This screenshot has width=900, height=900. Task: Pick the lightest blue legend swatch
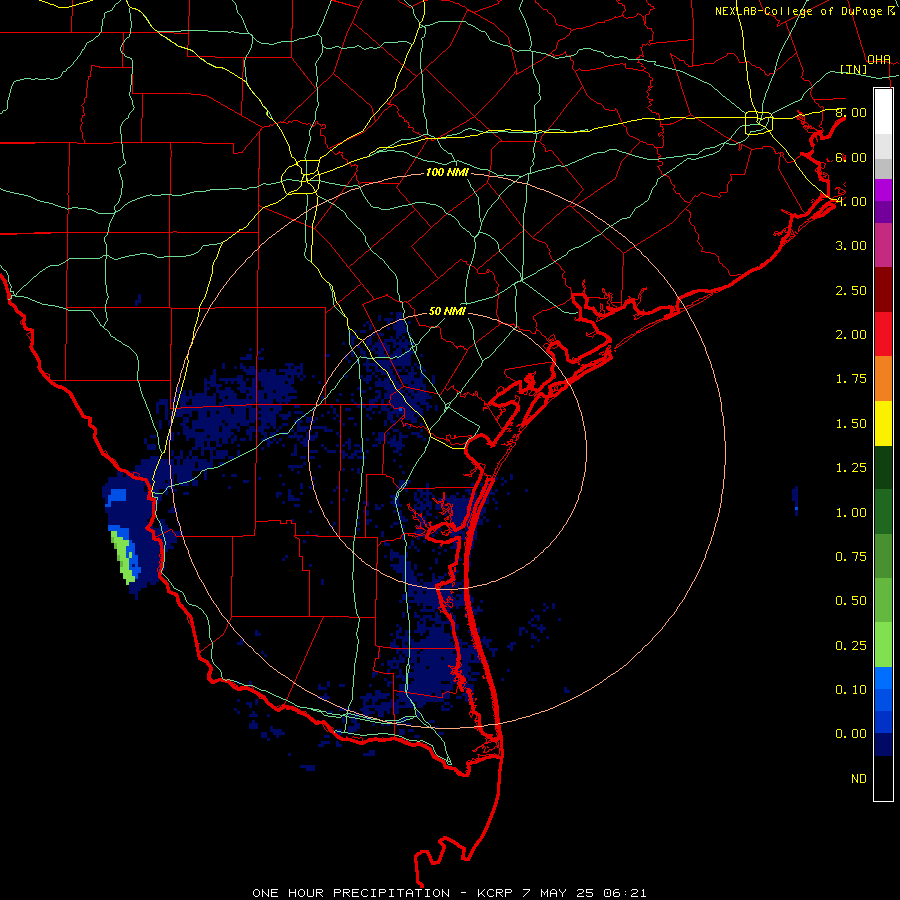click(883, 678)
